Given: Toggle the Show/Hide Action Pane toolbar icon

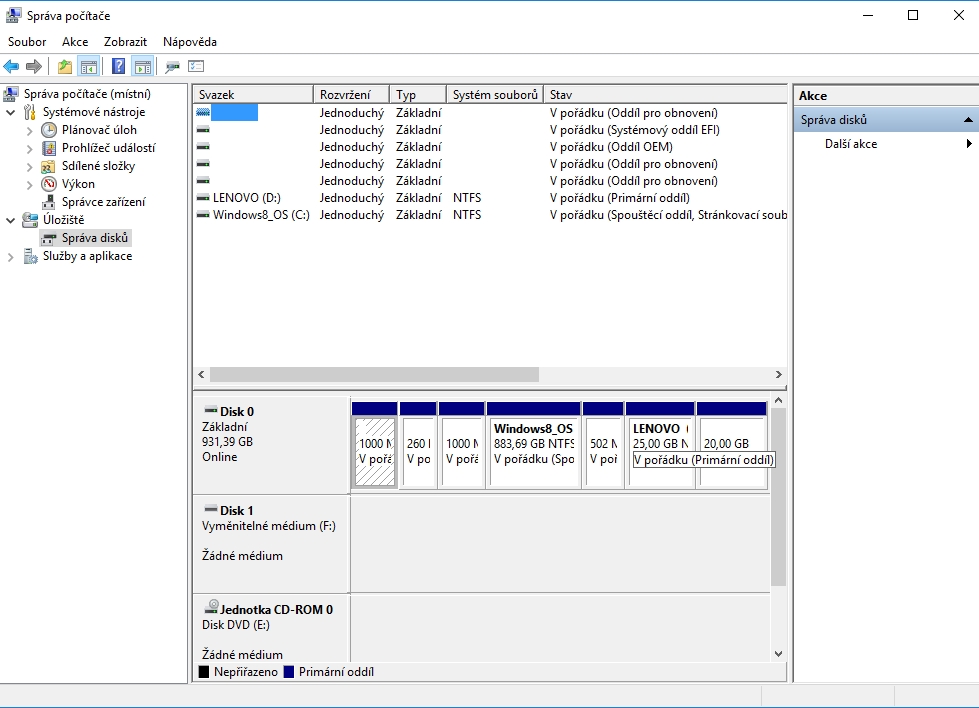Looking at the screenshot, I should click(143, 66).
